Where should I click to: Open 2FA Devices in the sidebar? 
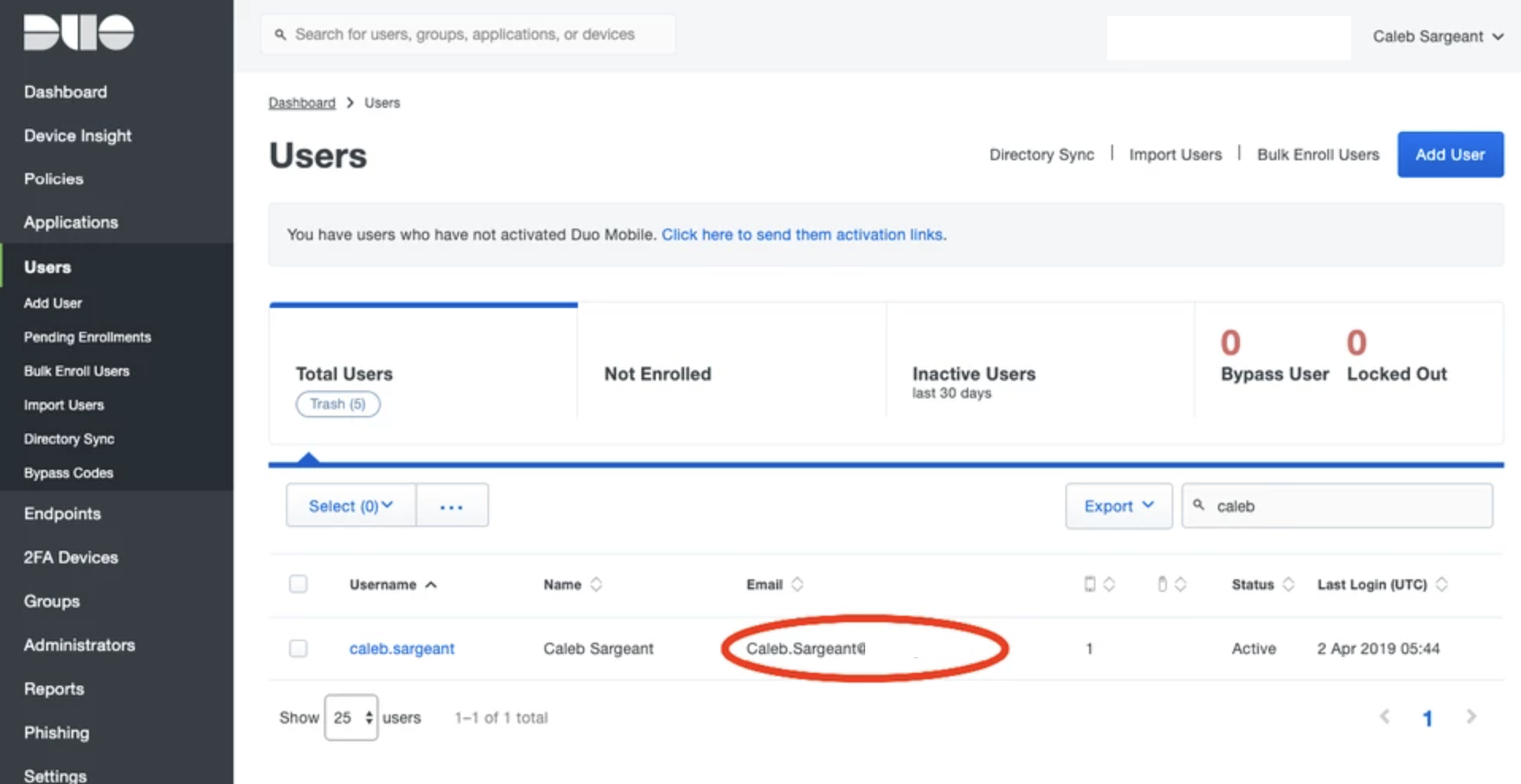pos(71,558)
